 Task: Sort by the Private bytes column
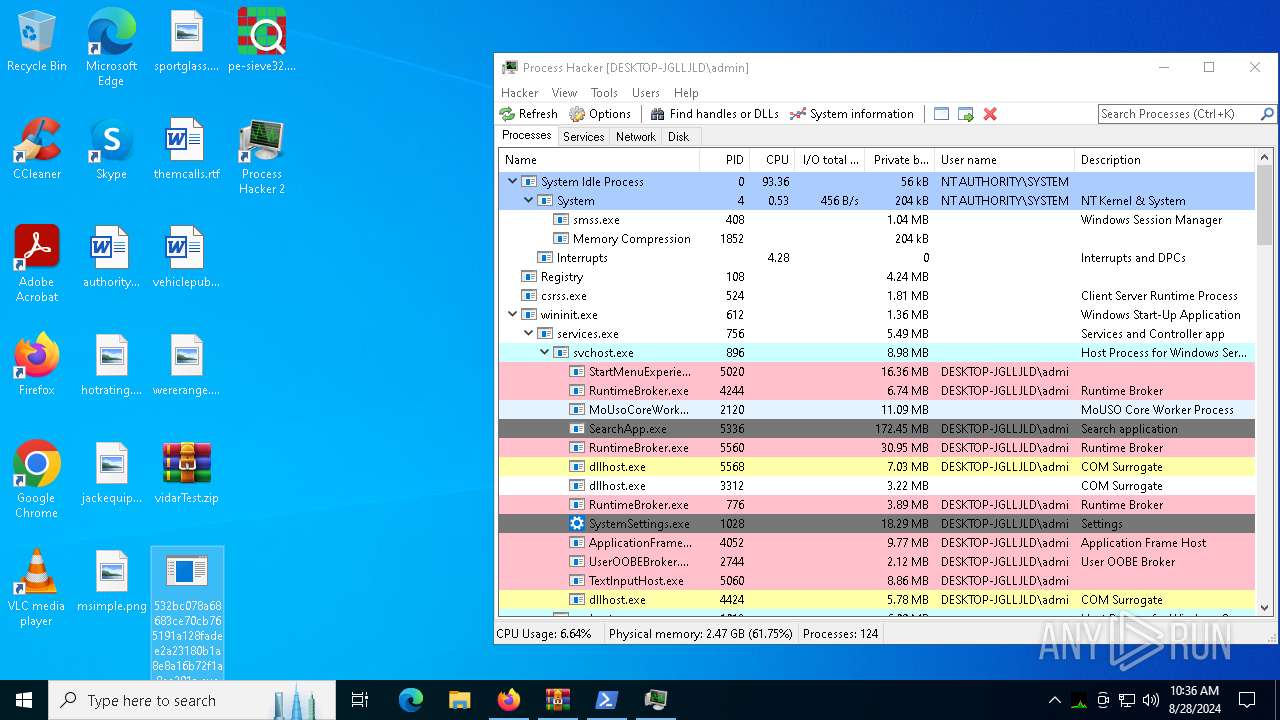pyautogui.click(x=899, y=160)
